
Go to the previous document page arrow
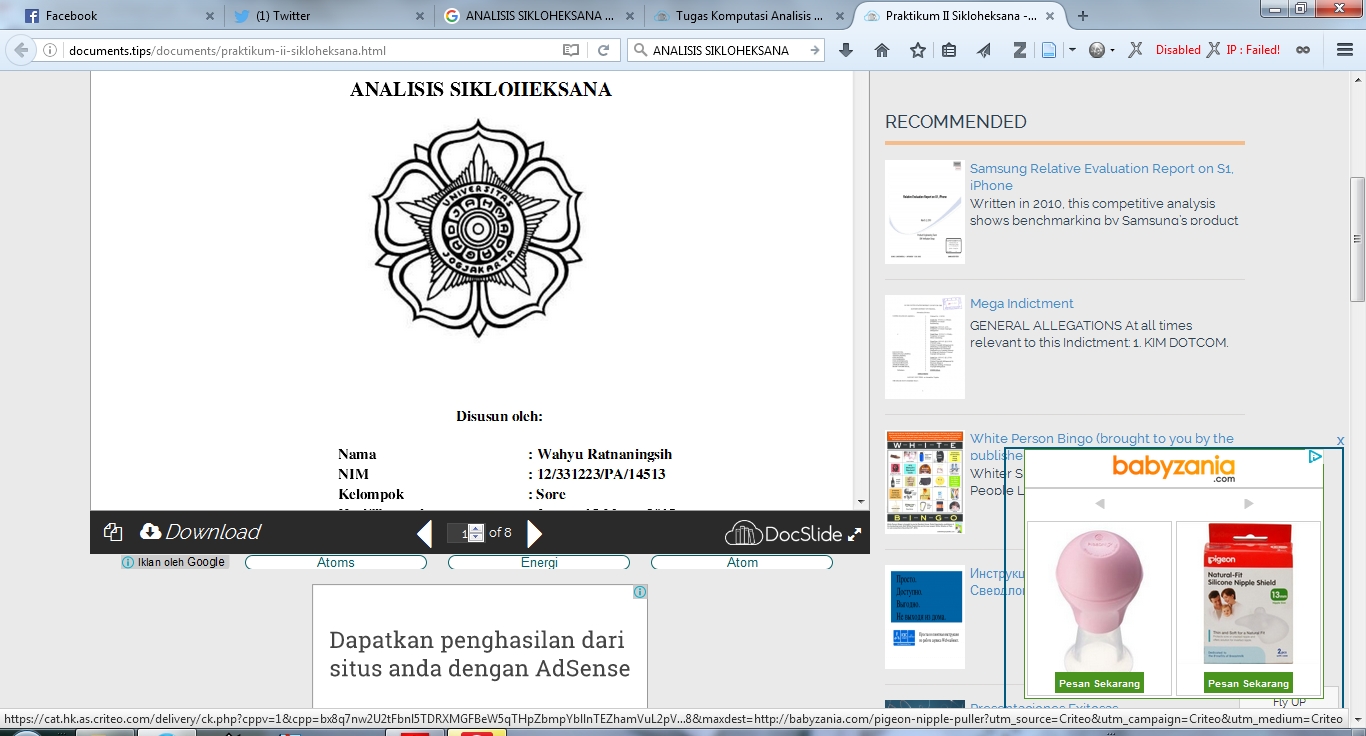[424, 534]
